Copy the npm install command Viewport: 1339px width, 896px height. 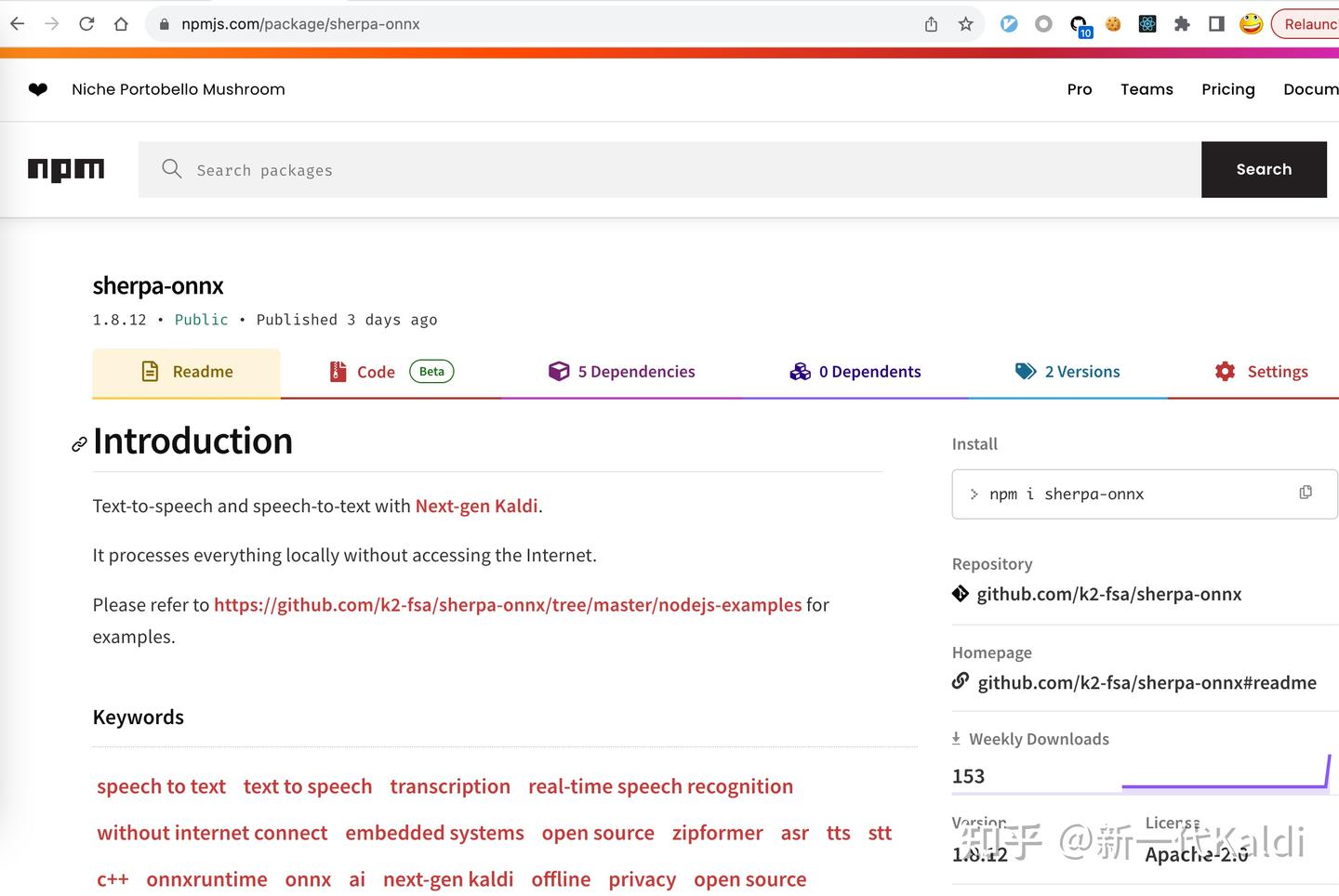click(1306, 493)
